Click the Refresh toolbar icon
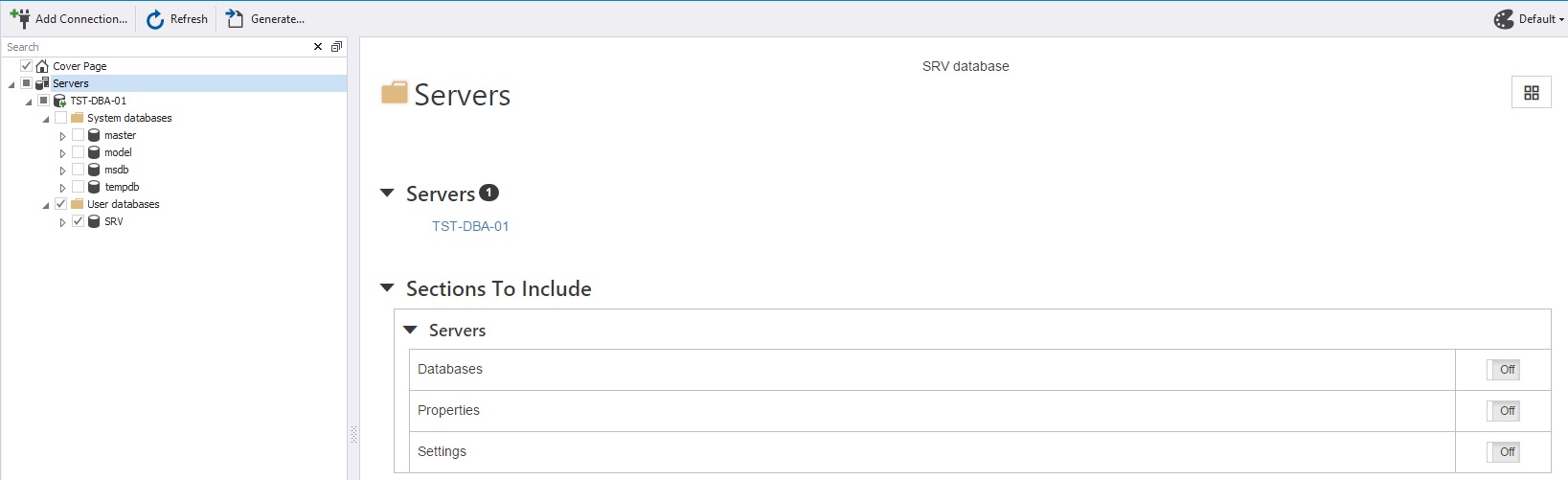 [x=155, y=19]
